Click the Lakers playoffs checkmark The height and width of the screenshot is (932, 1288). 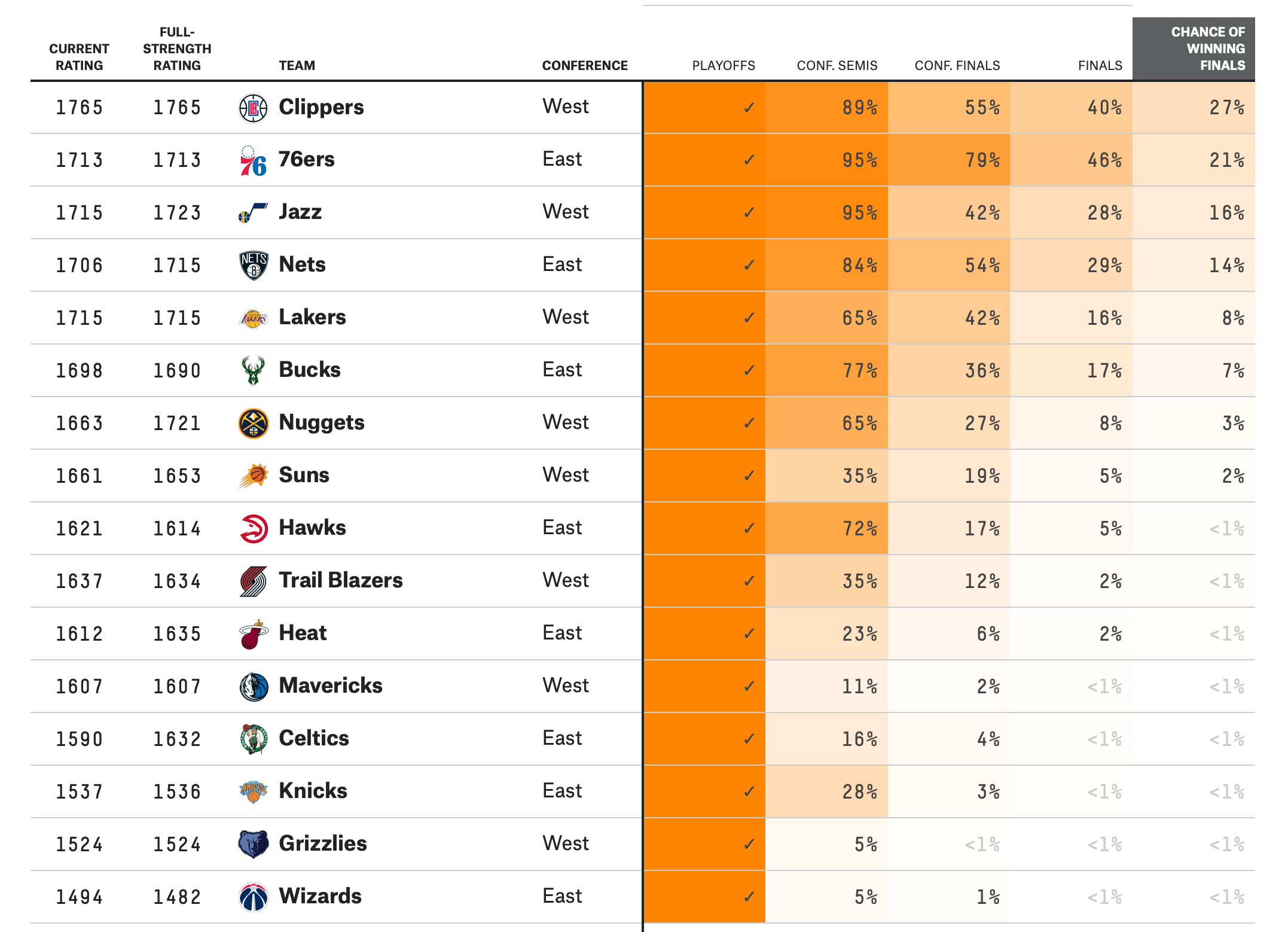tap(749, 318)
